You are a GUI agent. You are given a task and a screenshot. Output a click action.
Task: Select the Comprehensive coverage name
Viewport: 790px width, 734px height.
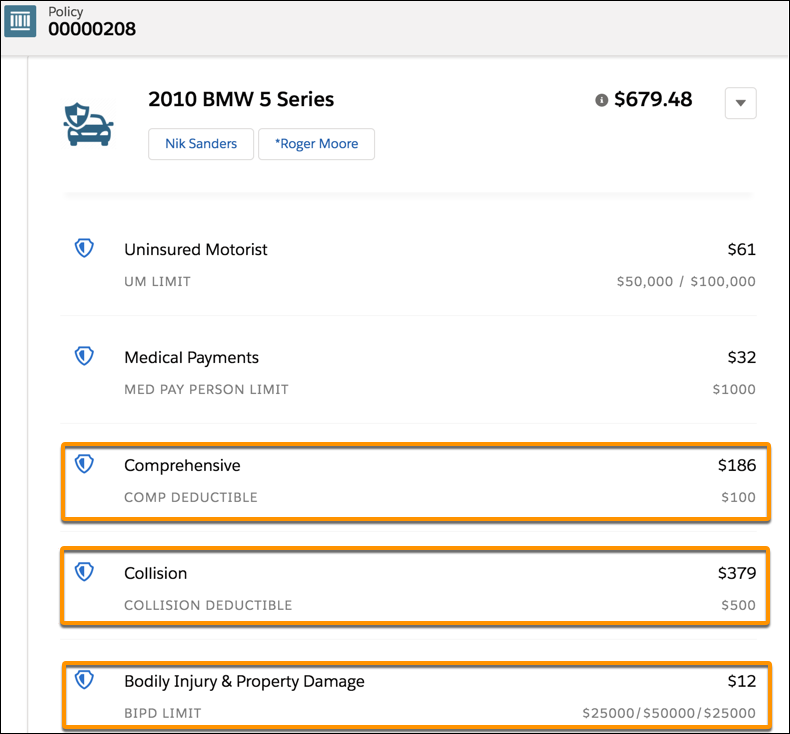click(182, 465)
